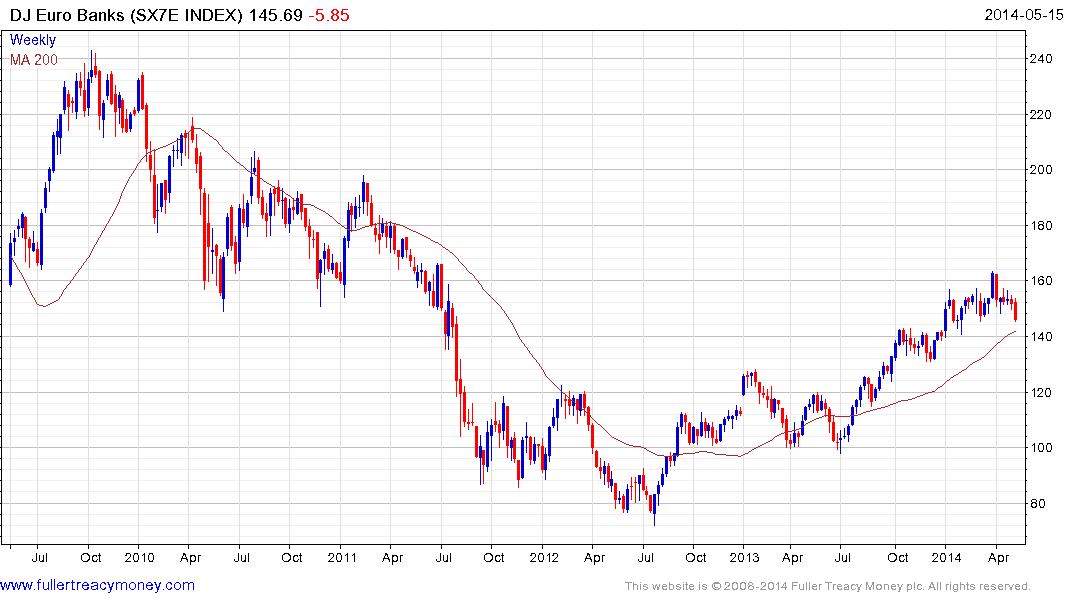
Task: Select the 'Weekly' interval label
Action: click(33, 40)
